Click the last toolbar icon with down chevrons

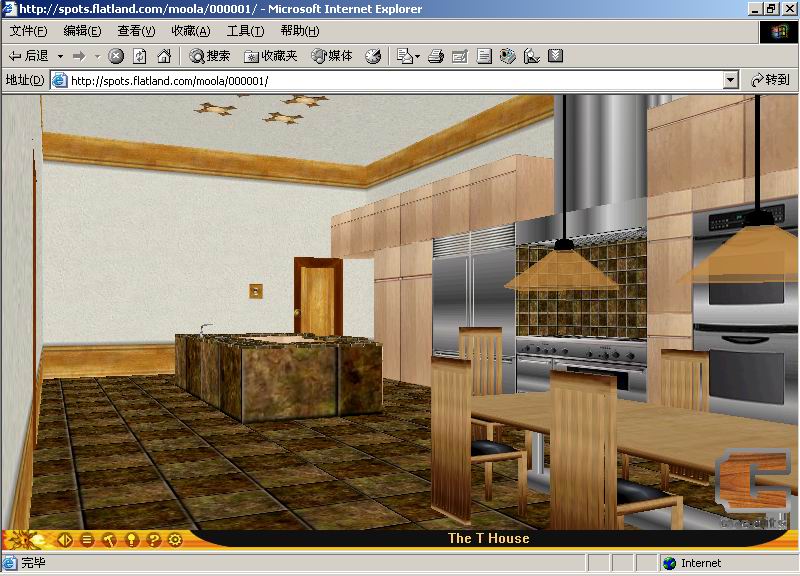point(555,56)
